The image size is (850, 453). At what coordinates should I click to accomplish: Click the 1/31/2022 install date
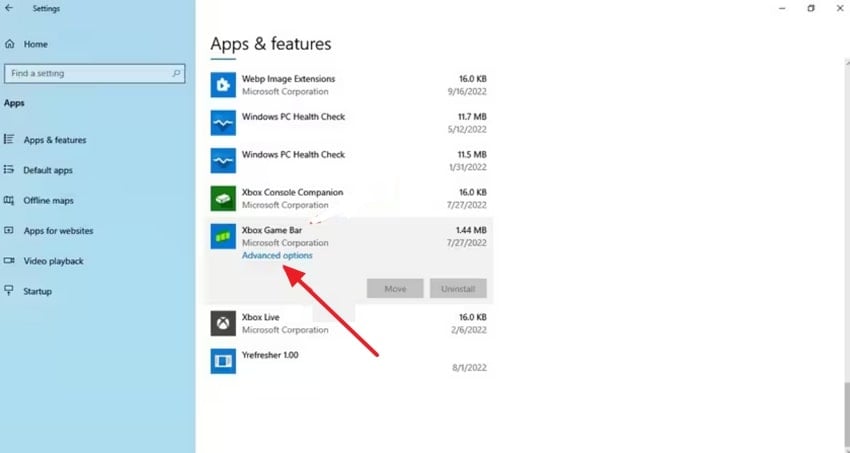click(468, 167)
